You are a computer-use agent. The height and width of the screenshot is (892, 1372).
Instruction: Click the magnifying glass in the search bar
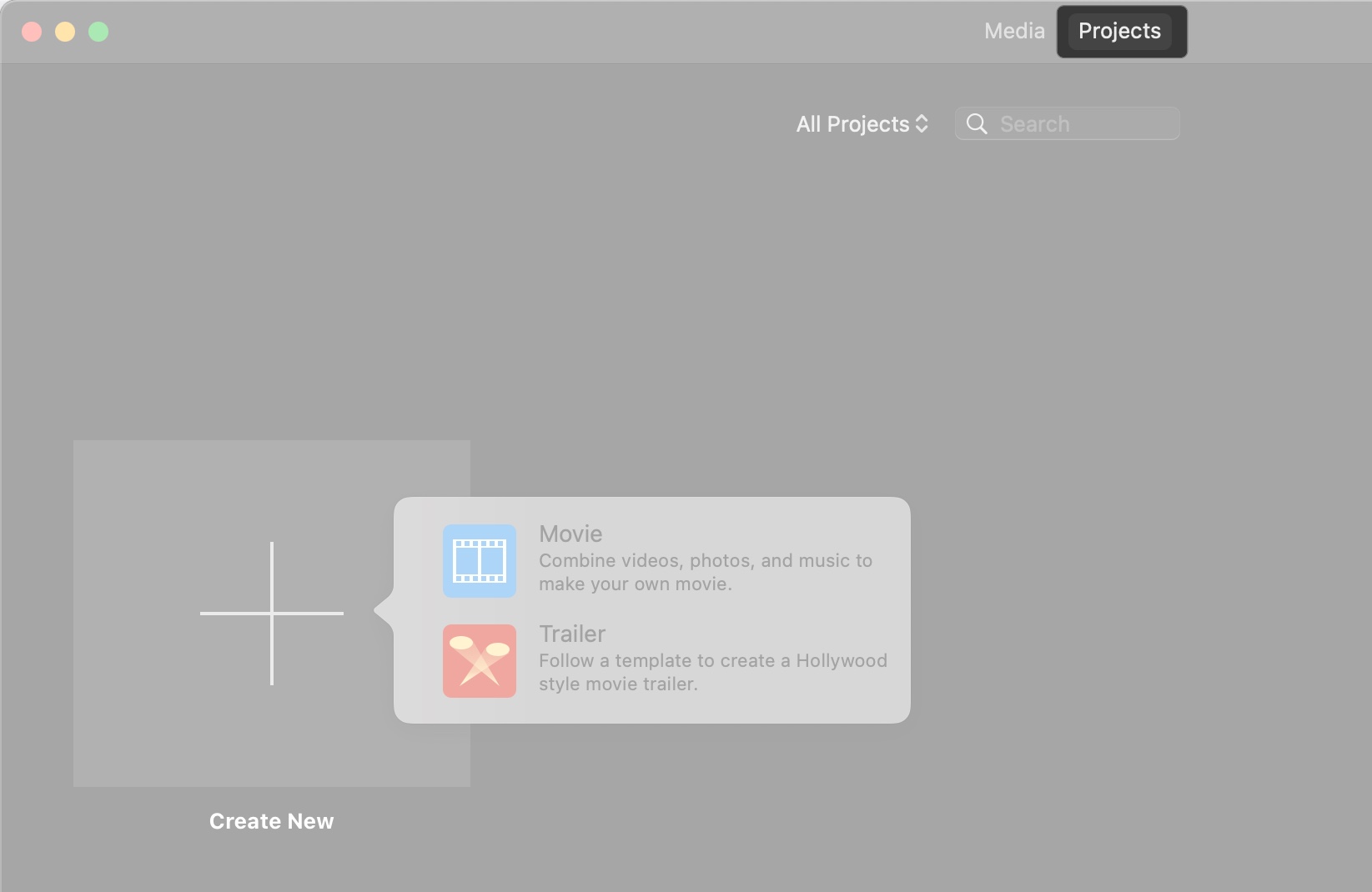point(977,123)
